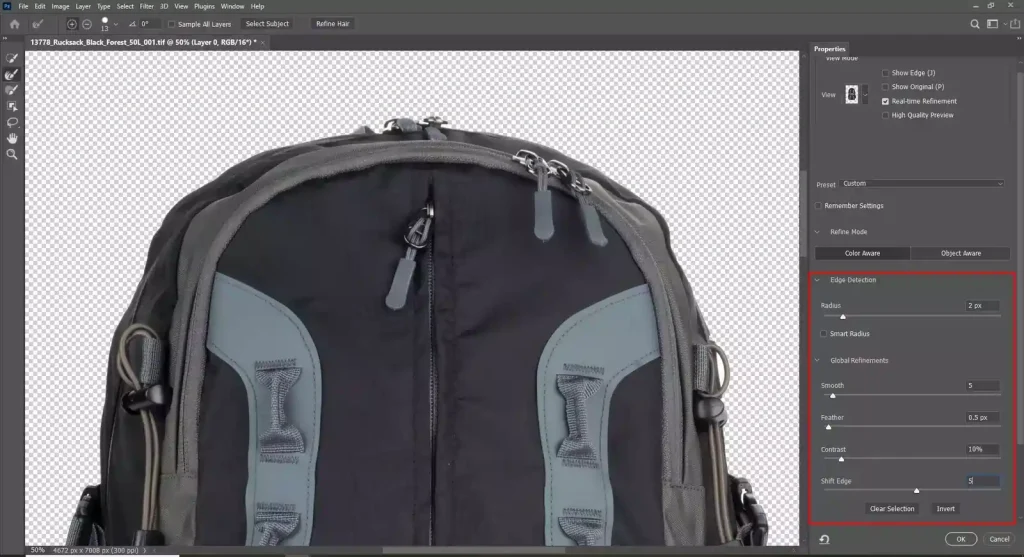The height and width of the screenshot is (557, 1024).
Task: Collapse the Edge Detection section
Action: [817, 280]
